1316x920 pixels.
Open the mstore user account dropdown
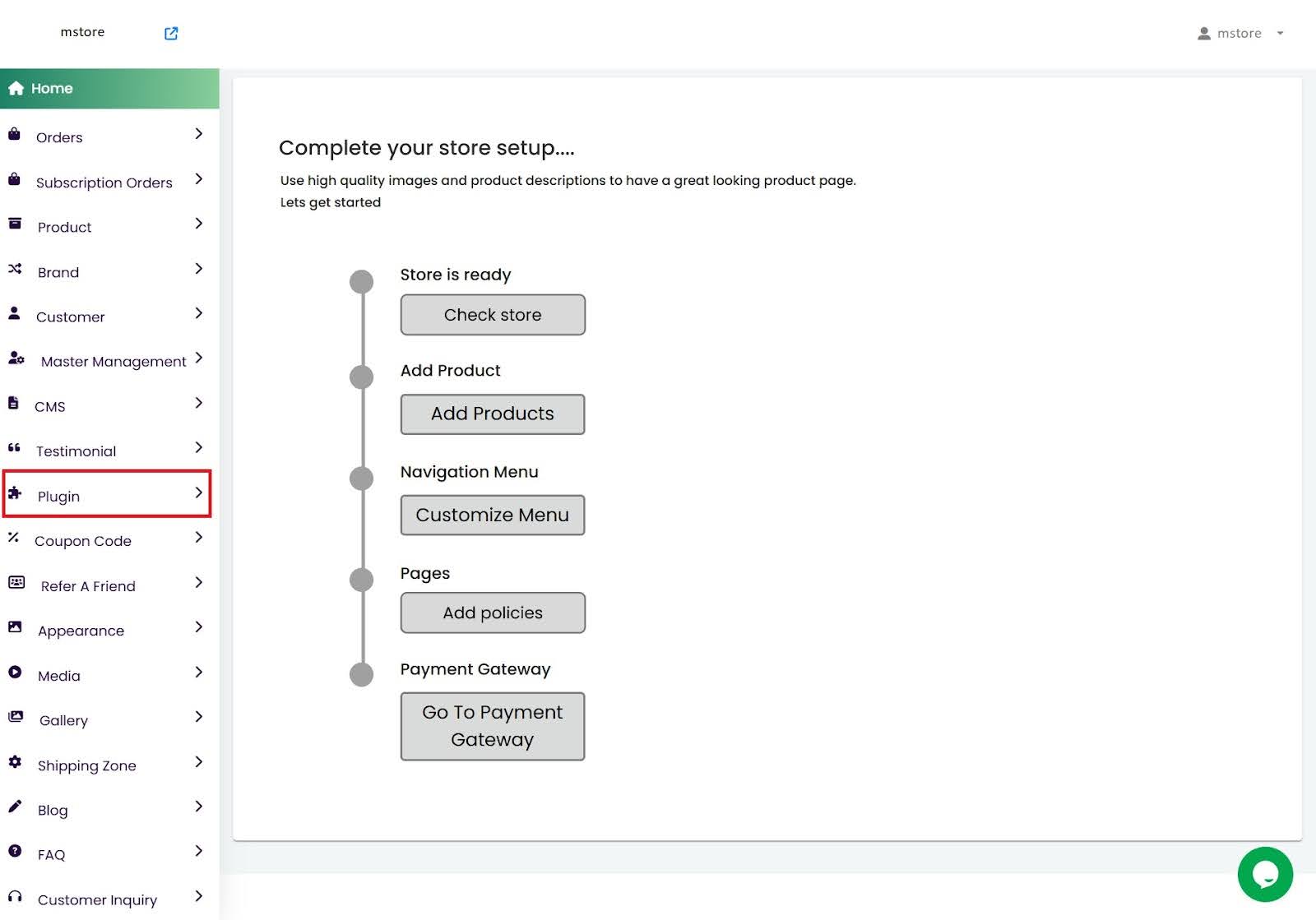click(x=1240, y=34)
